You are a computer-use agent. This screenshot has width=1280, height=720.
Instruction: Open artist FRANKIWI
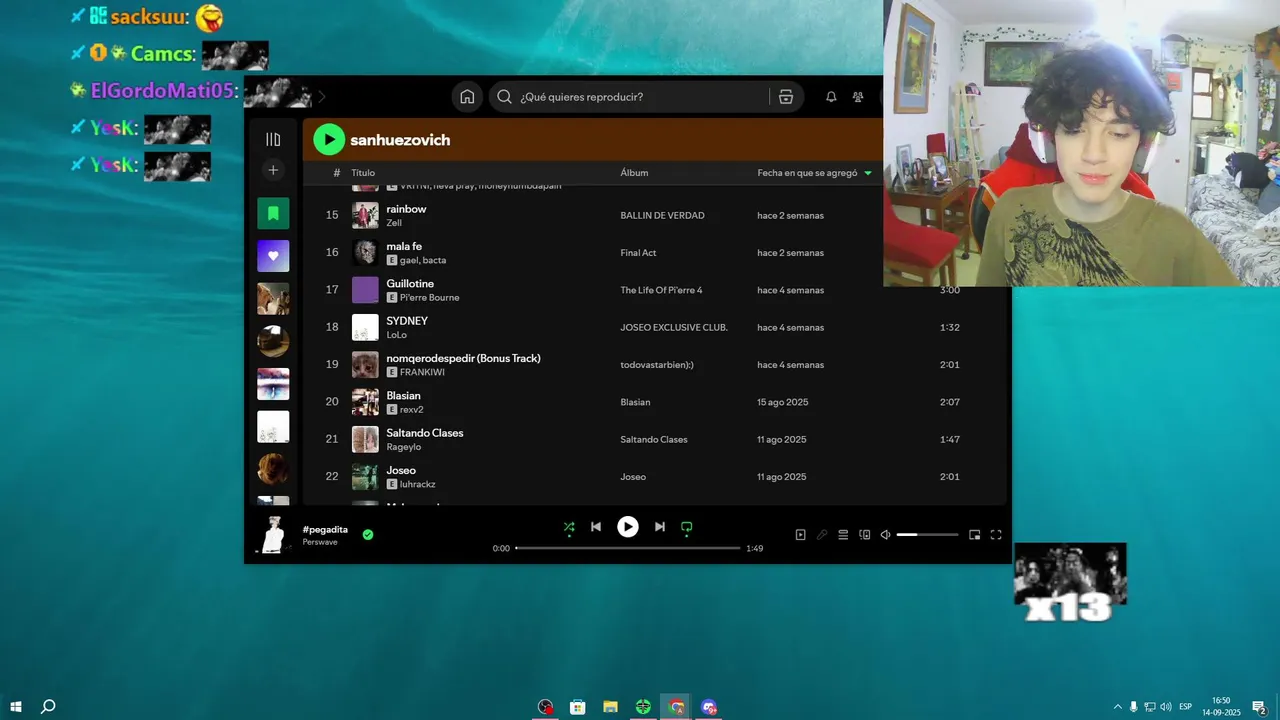[x=422, y=372]
